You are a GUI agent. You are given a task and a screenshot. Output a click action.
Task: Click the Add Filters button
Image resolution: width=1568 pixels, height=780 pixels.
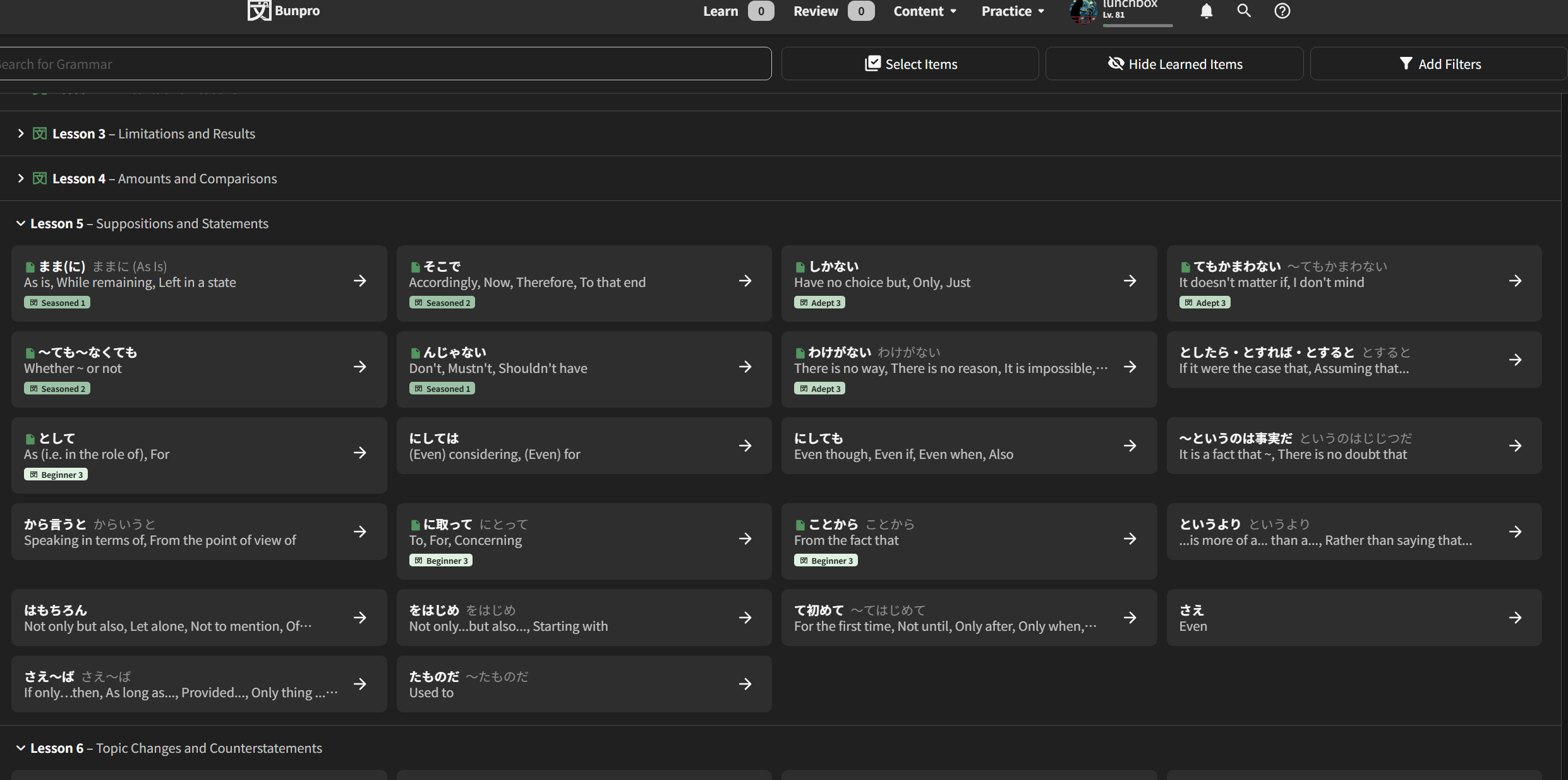[1439, 64]
